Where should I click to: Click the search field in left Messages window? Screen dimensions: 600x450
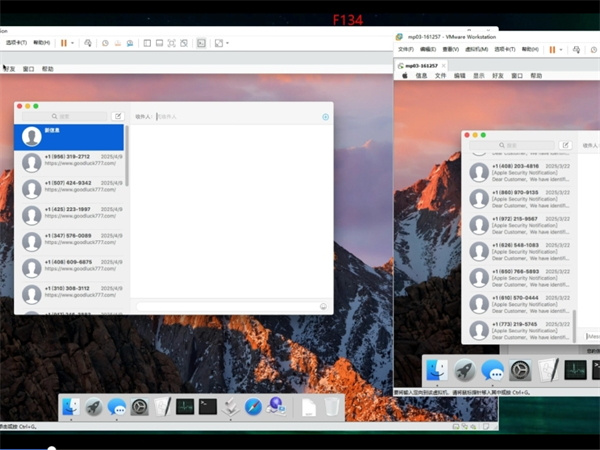(x=62, y=117)
